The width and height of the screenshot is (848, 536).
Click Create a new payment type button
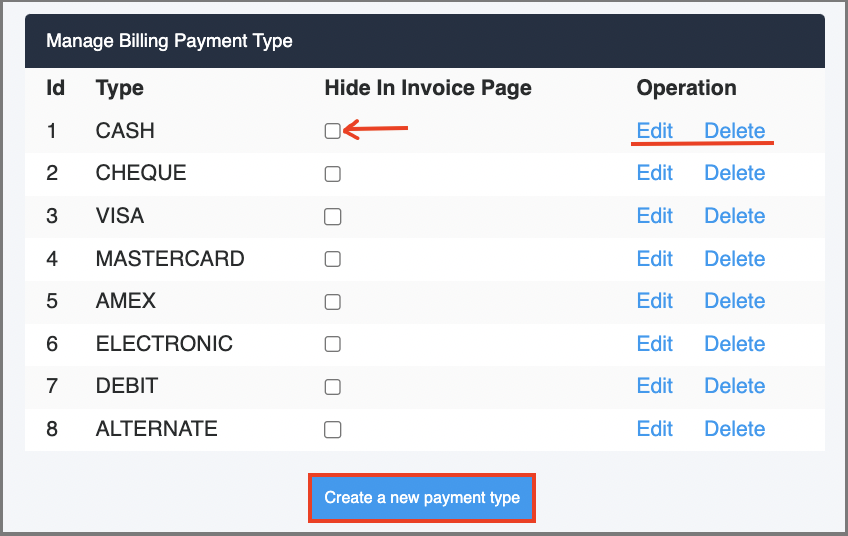pyautogui.click(x=422, y=498)
